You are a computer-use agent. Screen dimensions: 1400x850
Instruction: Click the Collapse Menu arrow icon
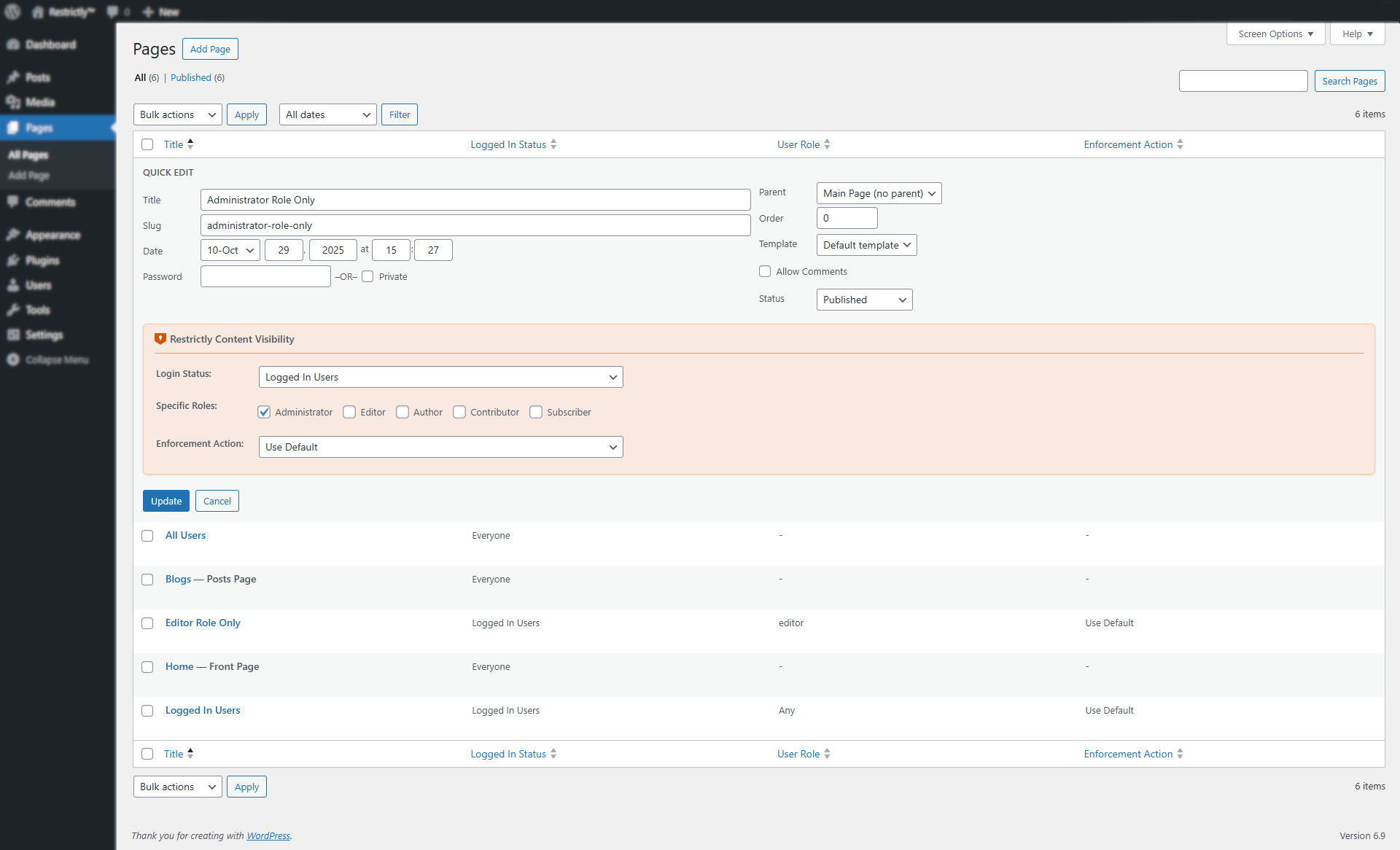13,359
